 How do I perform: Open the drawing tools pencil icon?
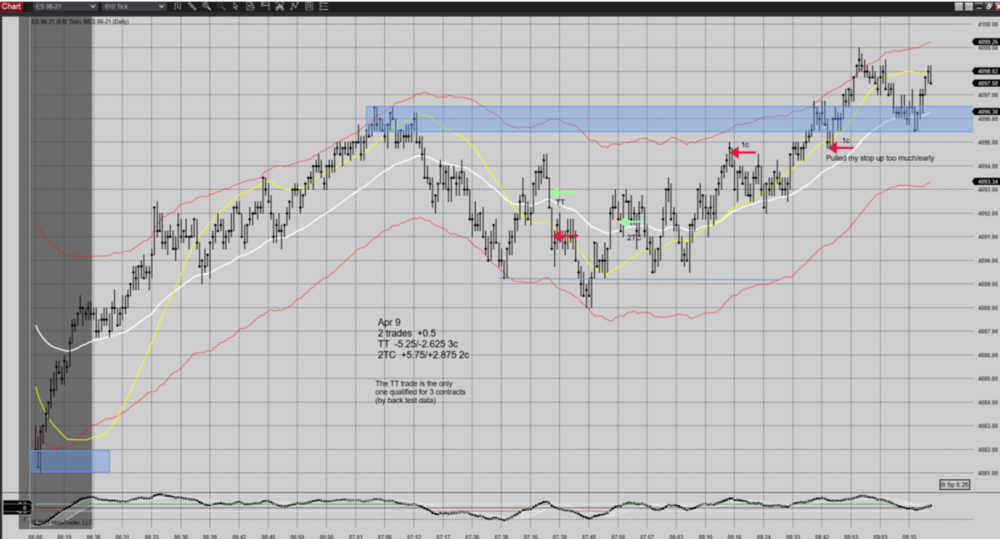coord(192,6)
